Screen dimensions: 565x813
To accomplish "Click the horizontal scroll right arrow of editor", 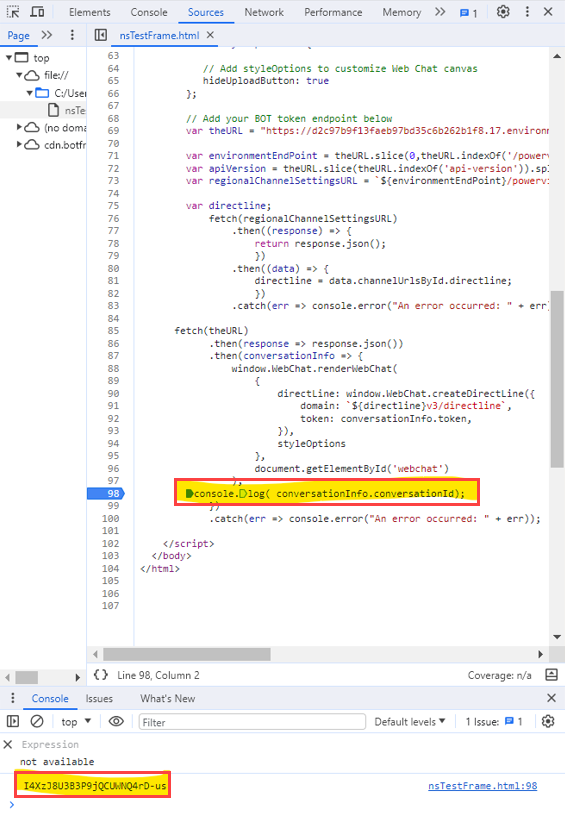I will pyautogui.click(x=541, y=654).
